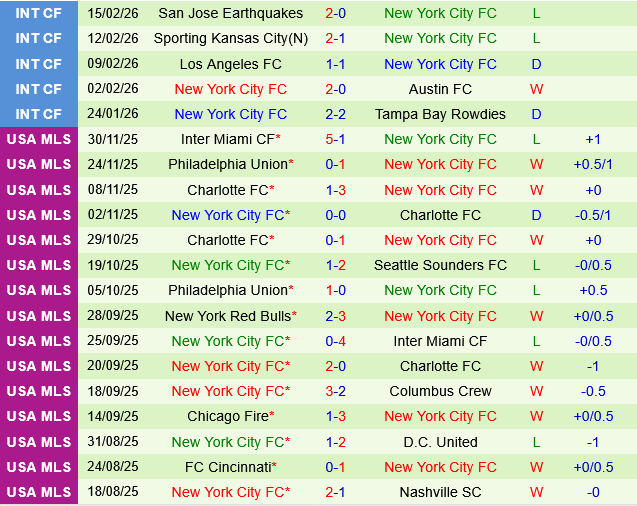Select the 18/08/25 match date
The height and width of the screenshot is (506, 637).
(113, 491)
